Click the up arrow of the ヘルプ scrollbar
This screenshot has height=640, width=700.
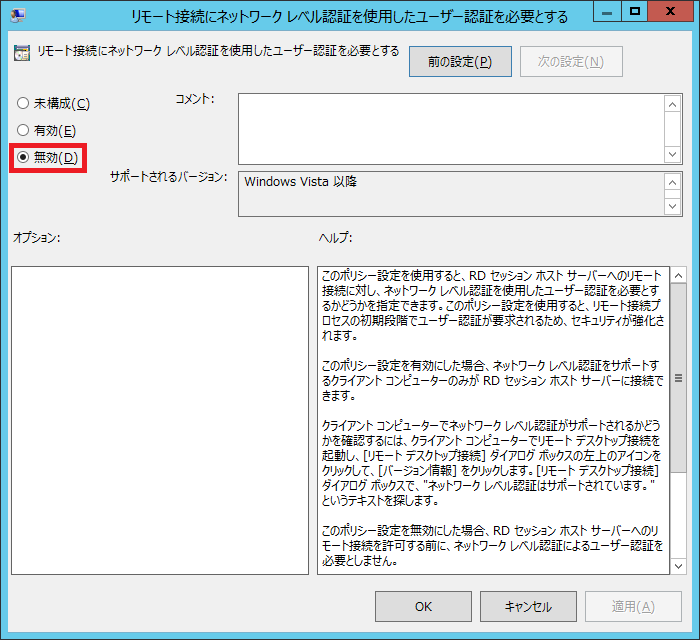tap(679, 275)
